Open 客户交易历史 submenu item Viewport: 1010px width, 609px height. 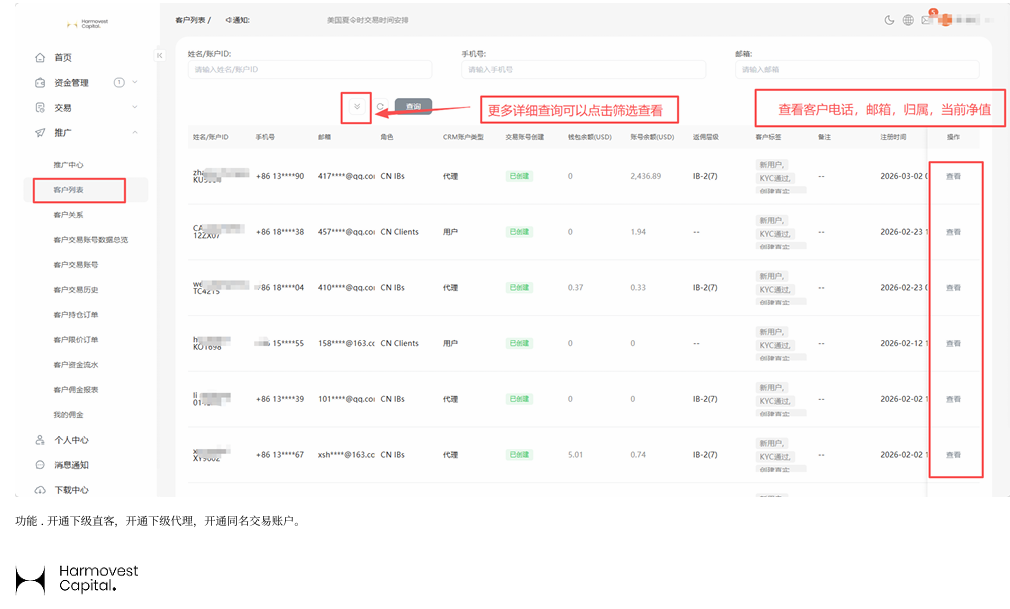tap(76, 290)
